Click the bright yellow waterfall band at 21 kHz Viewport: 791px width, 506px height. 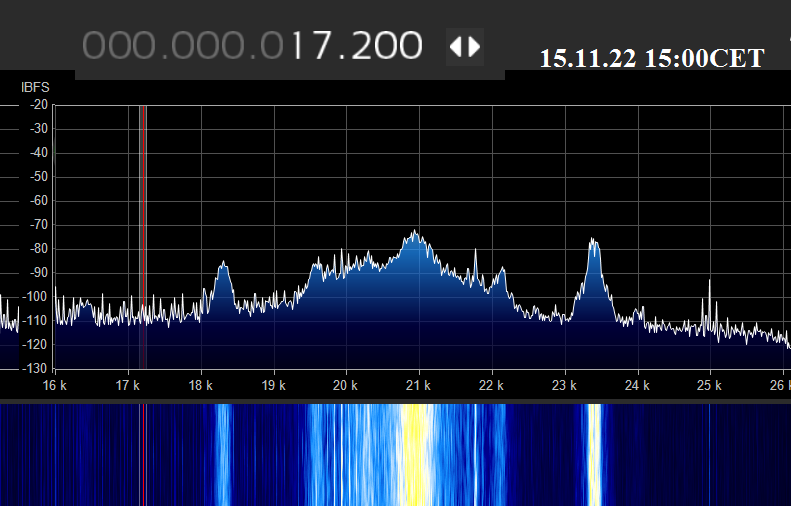(x=415, y=455)
